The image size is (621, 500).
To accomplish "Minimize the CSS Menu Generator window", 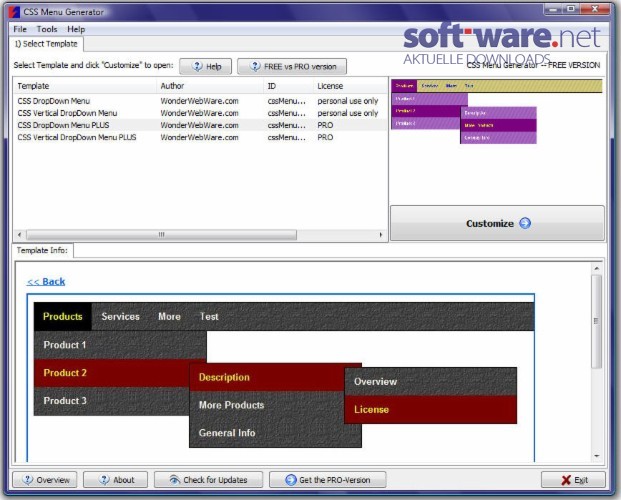I will coord(554,9).
